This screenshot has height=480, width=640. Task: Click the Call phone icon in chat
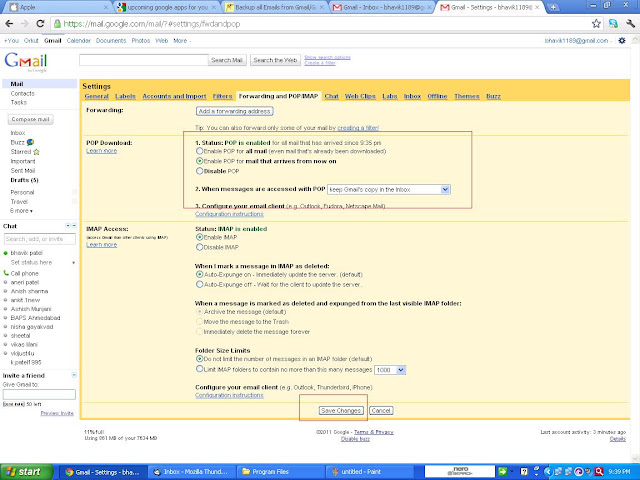point(6,273)
